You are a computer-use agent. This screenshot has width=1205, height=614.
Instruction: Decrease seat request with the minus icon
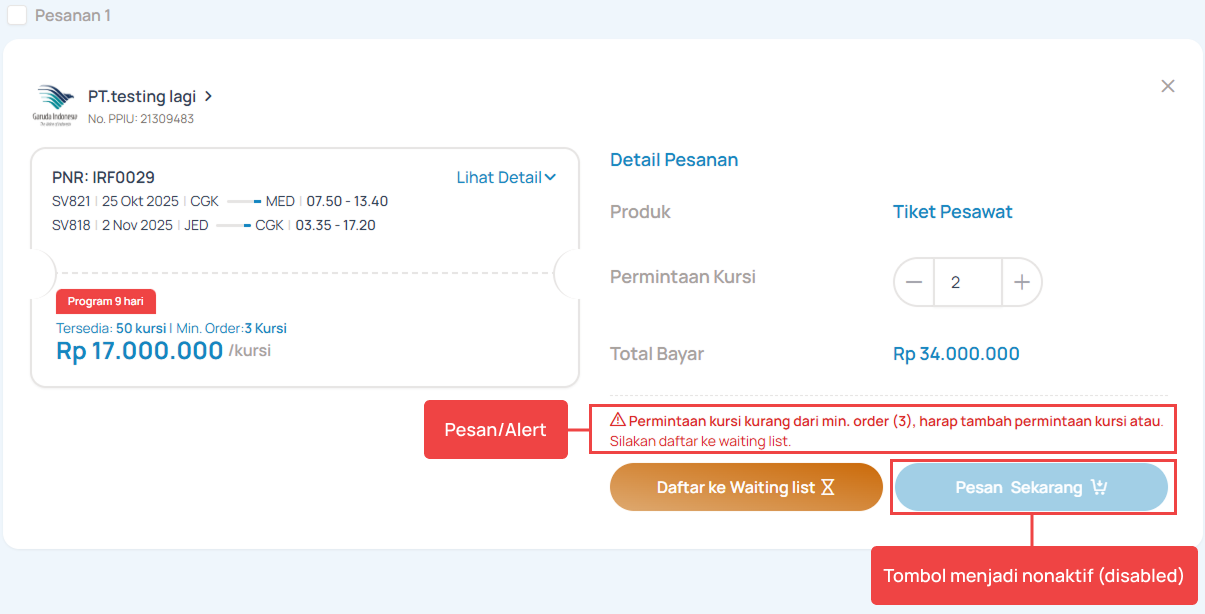point(914,283)
